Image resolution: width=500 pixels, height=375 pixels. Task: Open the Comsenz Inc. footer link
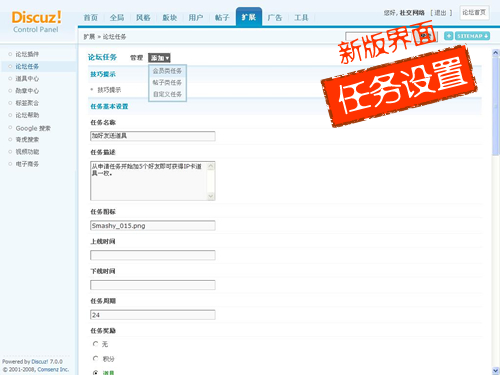coord(53,369)
